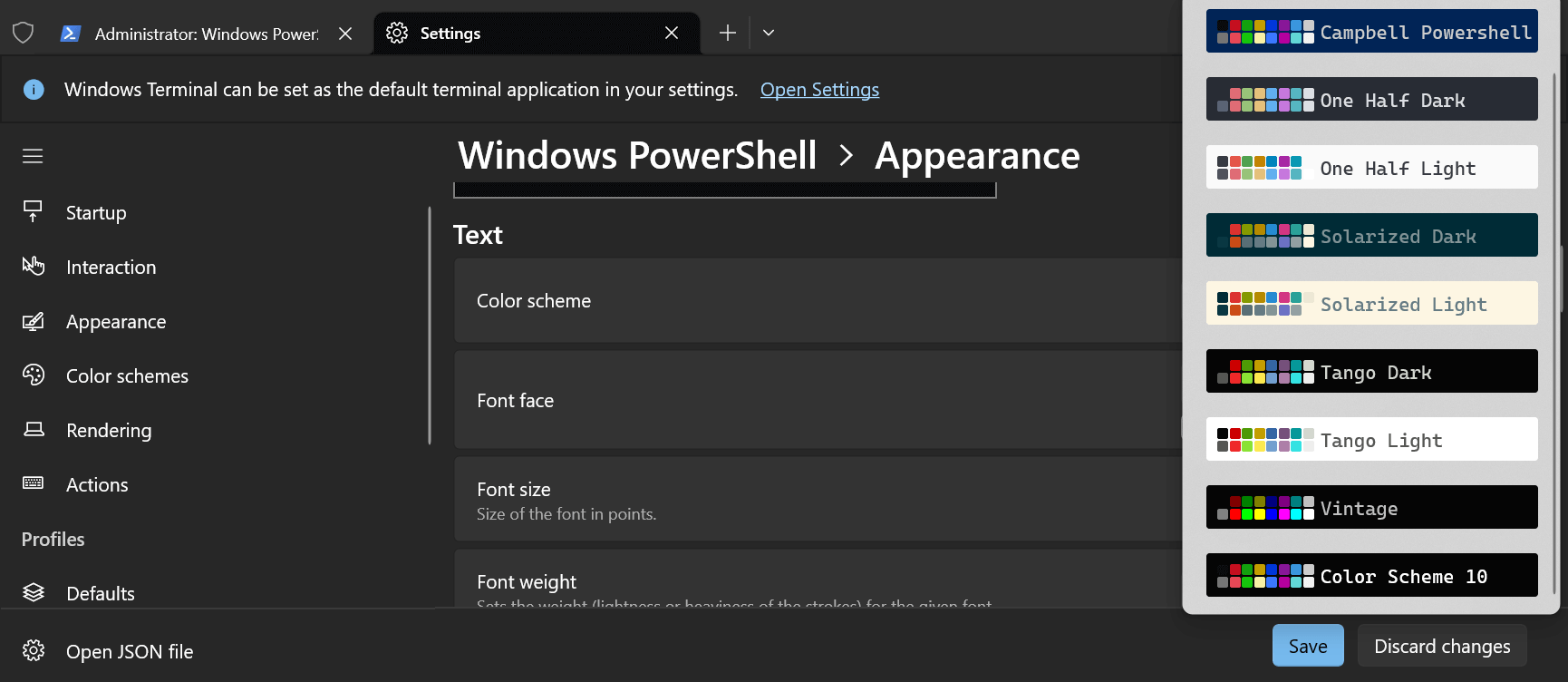Image resolution: width=1568 pixels, height=682 pixels.
Task: Pick the Tango Light scheme
Action: (1371, 439)
